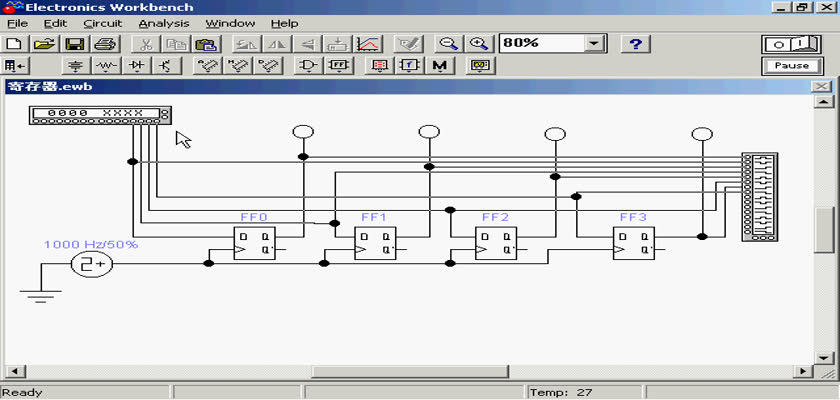Save the circuit with the floppy disk icon
Screen dimensions: 840x400
74,44
